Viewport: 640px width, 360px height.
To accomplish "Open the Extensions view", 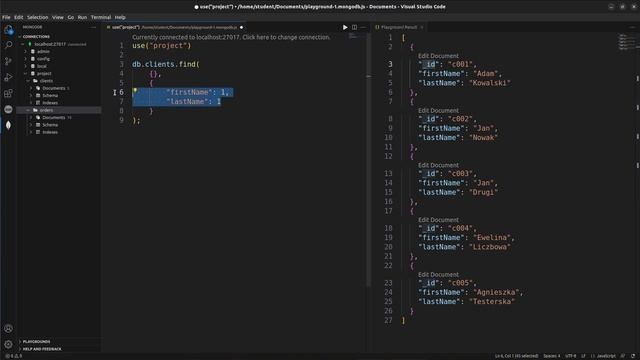I will (8, 93).
